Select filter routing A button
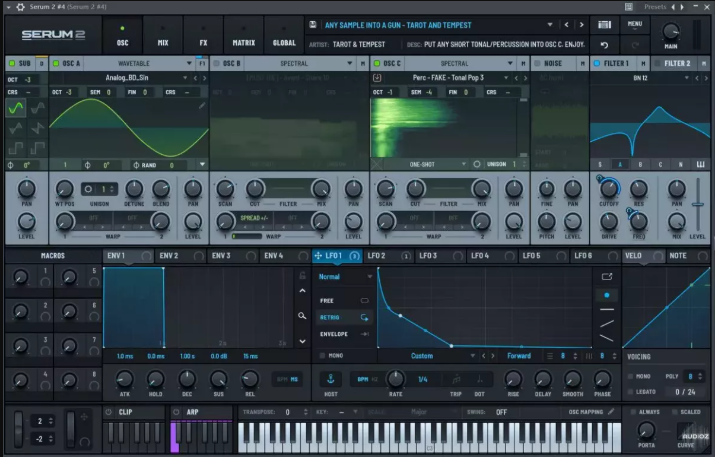The image size is (715, 457). point(620,164)
